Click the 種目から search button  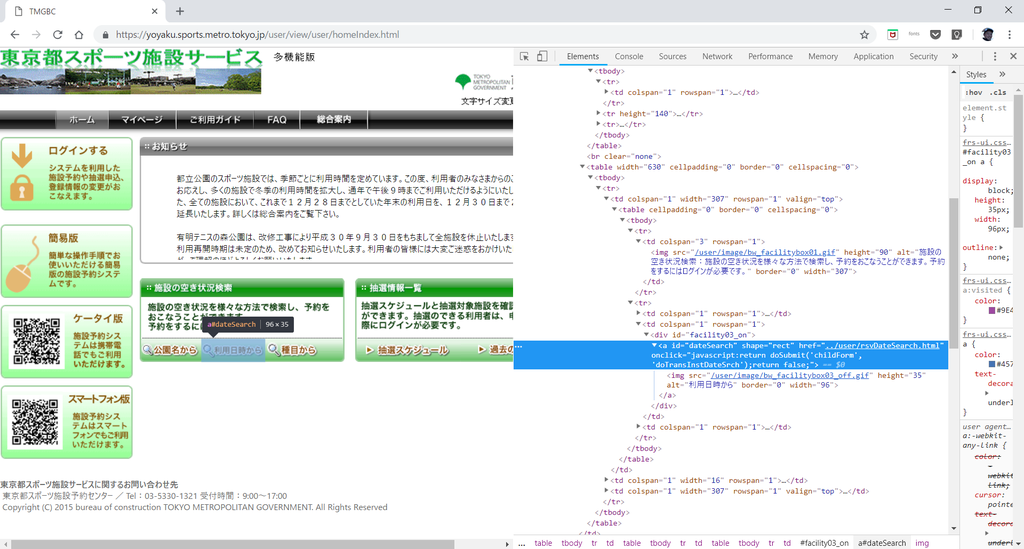pyautogui.click(x=292, y=350)
